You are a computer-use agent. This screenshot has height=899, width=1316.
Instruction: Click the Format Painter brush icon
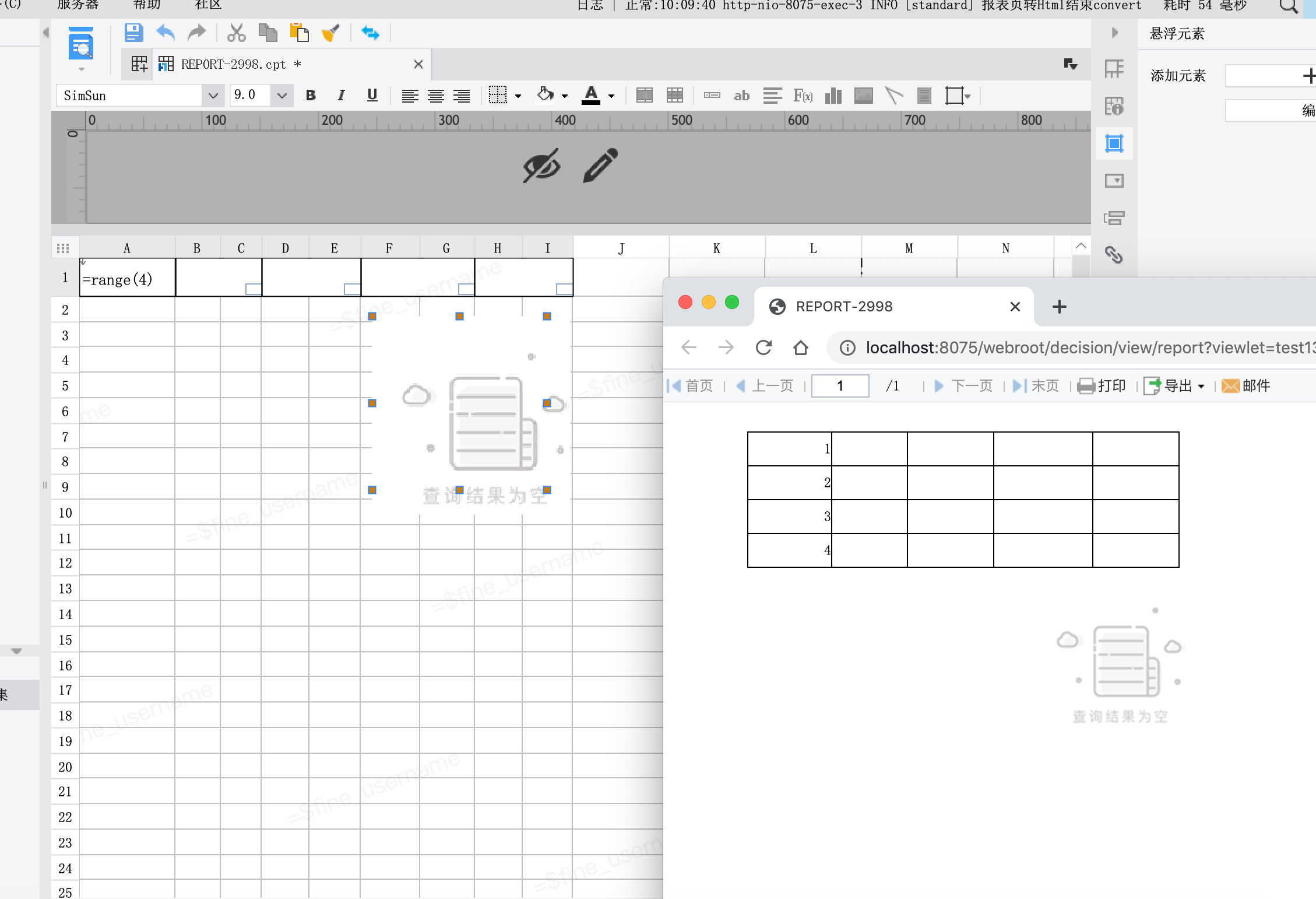(x=330, y=33)
